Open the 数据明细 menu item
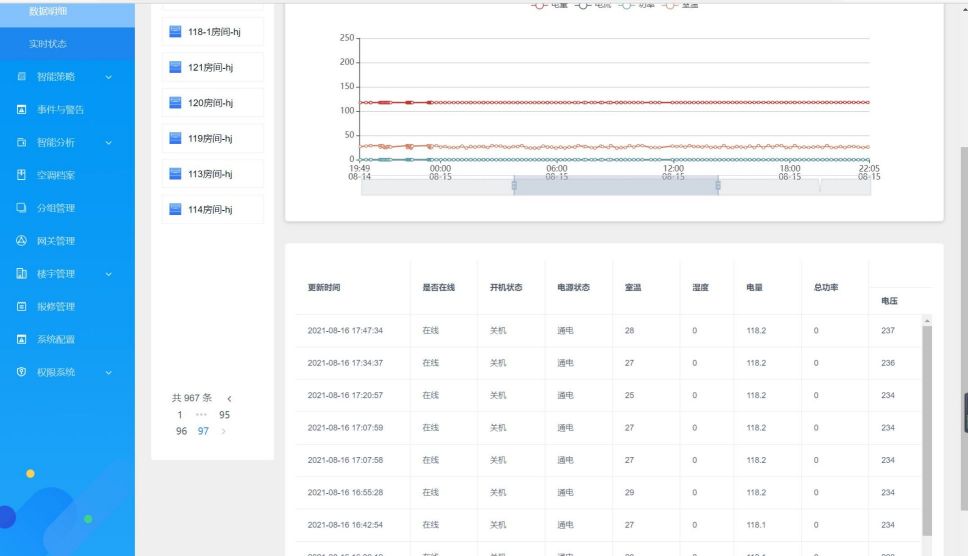Viewport: 968px width, 556px height. tap(49, 11)
